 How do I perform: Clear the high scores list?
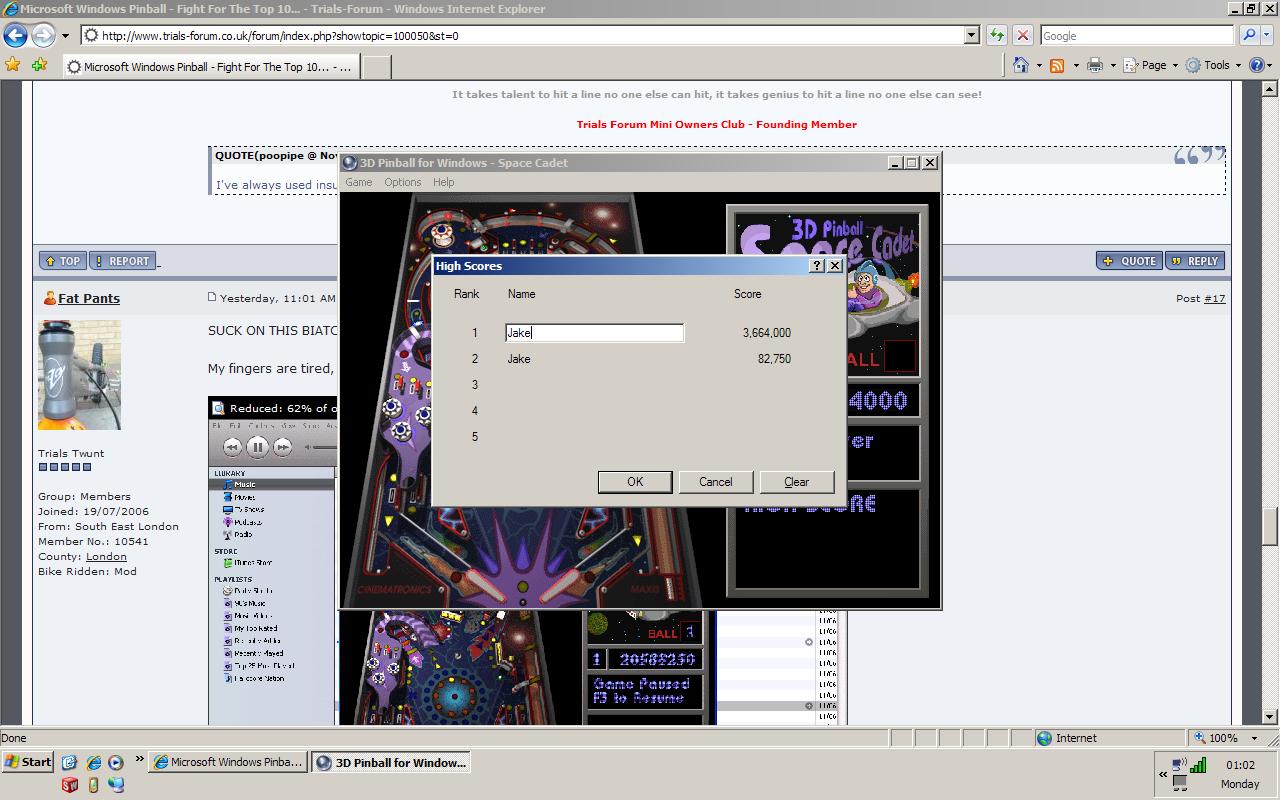coord(797,482)
